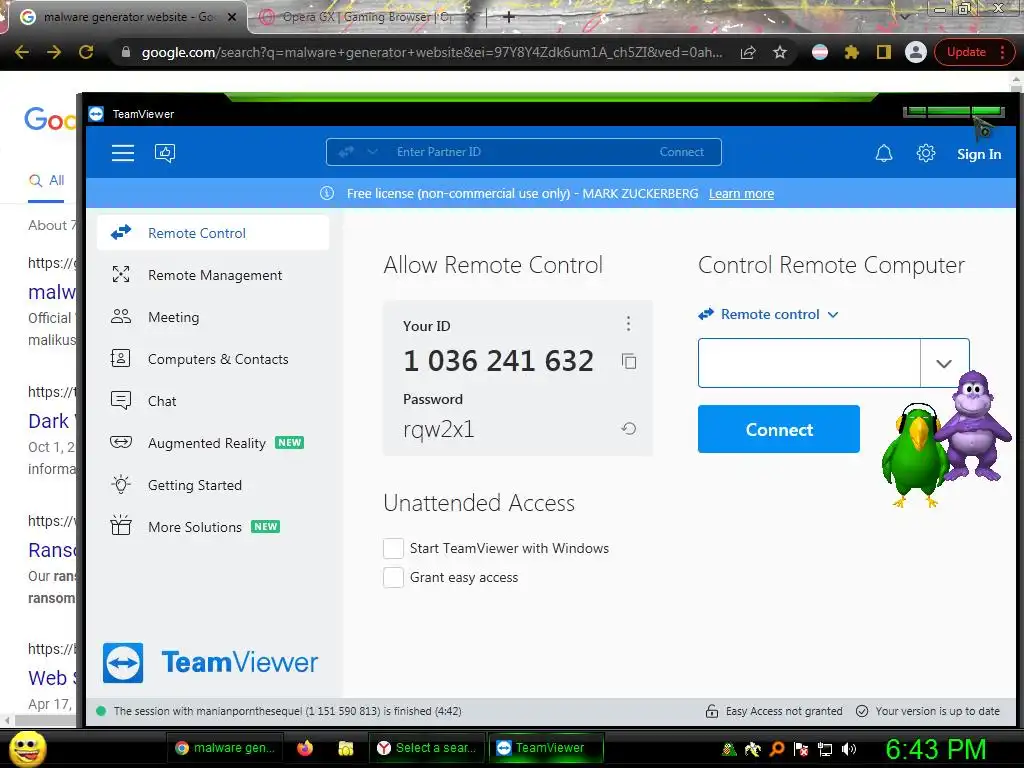Click the network tray icon
Screen dimensions: 1024x768
(x=825, y=749)
